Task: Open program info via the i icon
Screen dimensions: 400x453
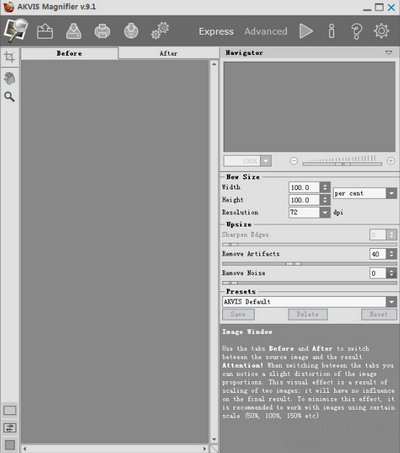Action: 331,31
